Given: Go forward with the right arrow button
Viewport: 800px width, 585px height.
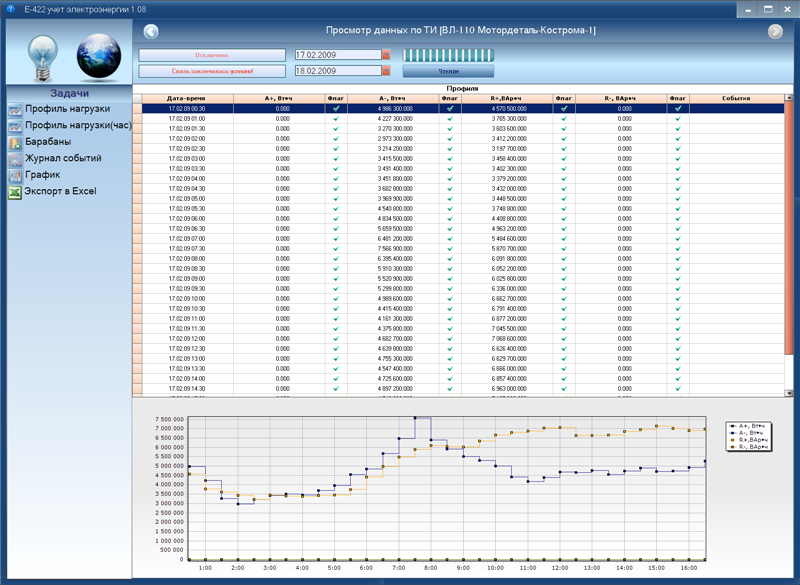Looking at the screenshot, I should [x=775, y=32].
